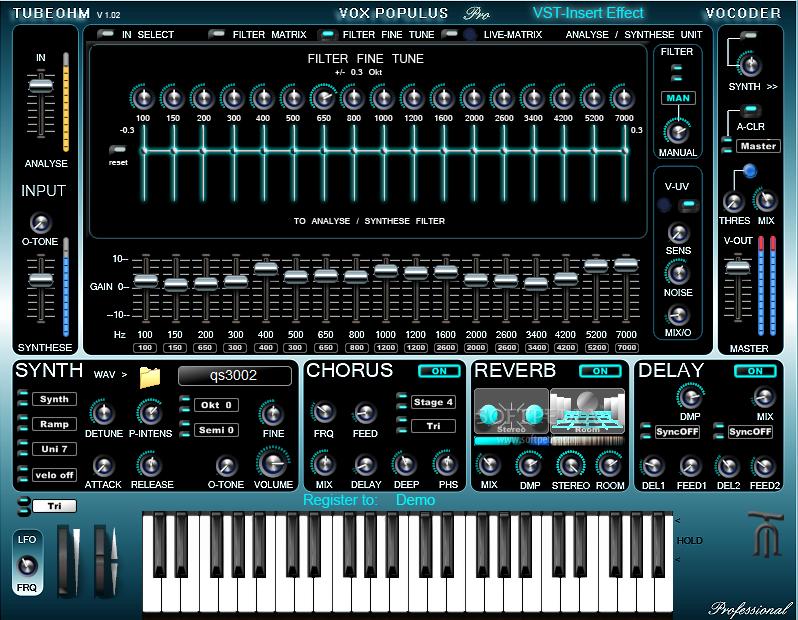Open the WAV folder icon in Synth
798x620 pixels.
click(150, 377)
